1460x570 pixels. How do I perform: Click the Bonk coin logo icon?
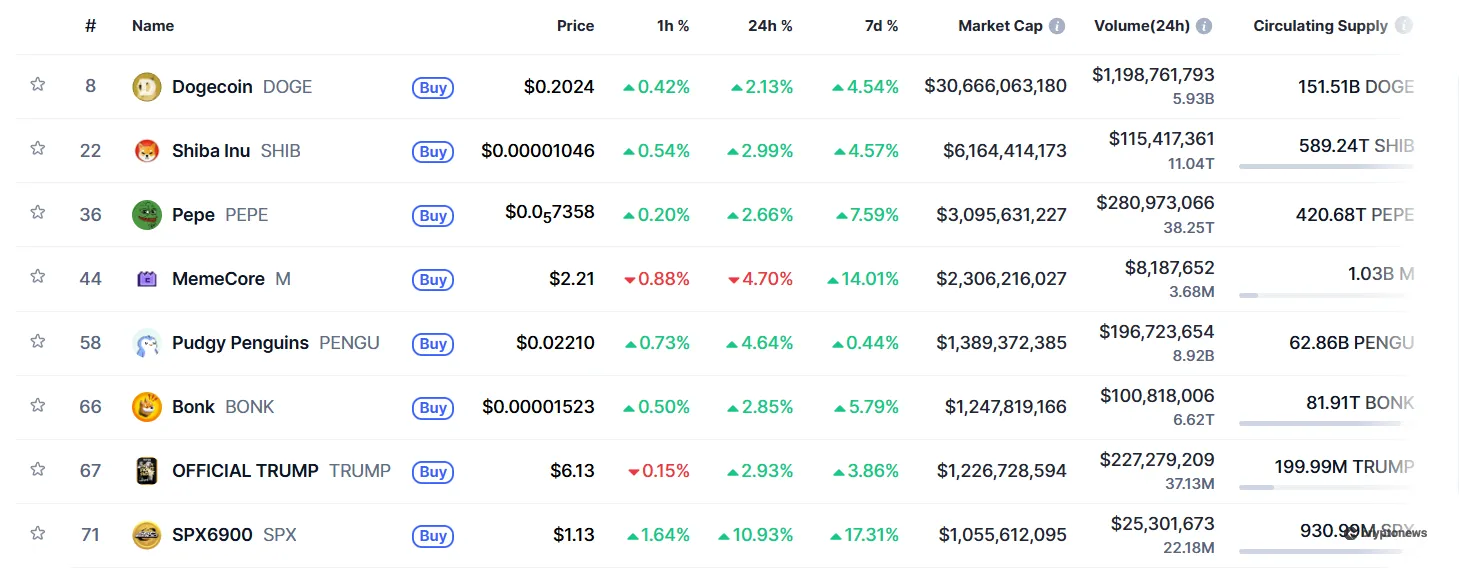tap(147, 407)
